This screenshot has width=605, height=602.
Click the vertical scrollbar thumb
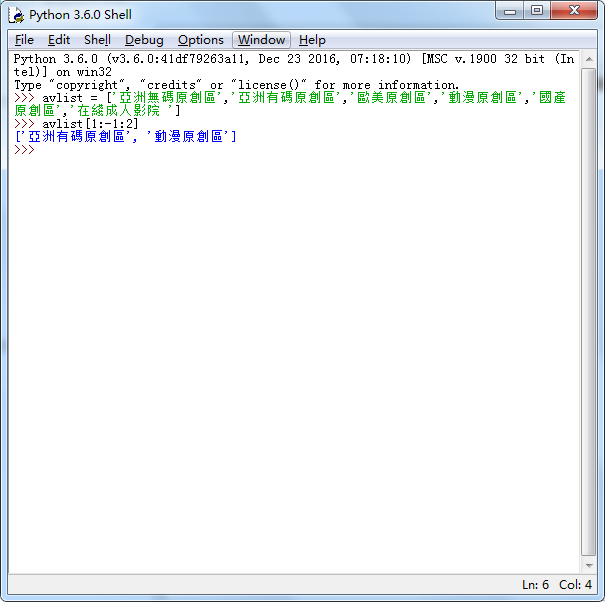coord(589,312)
